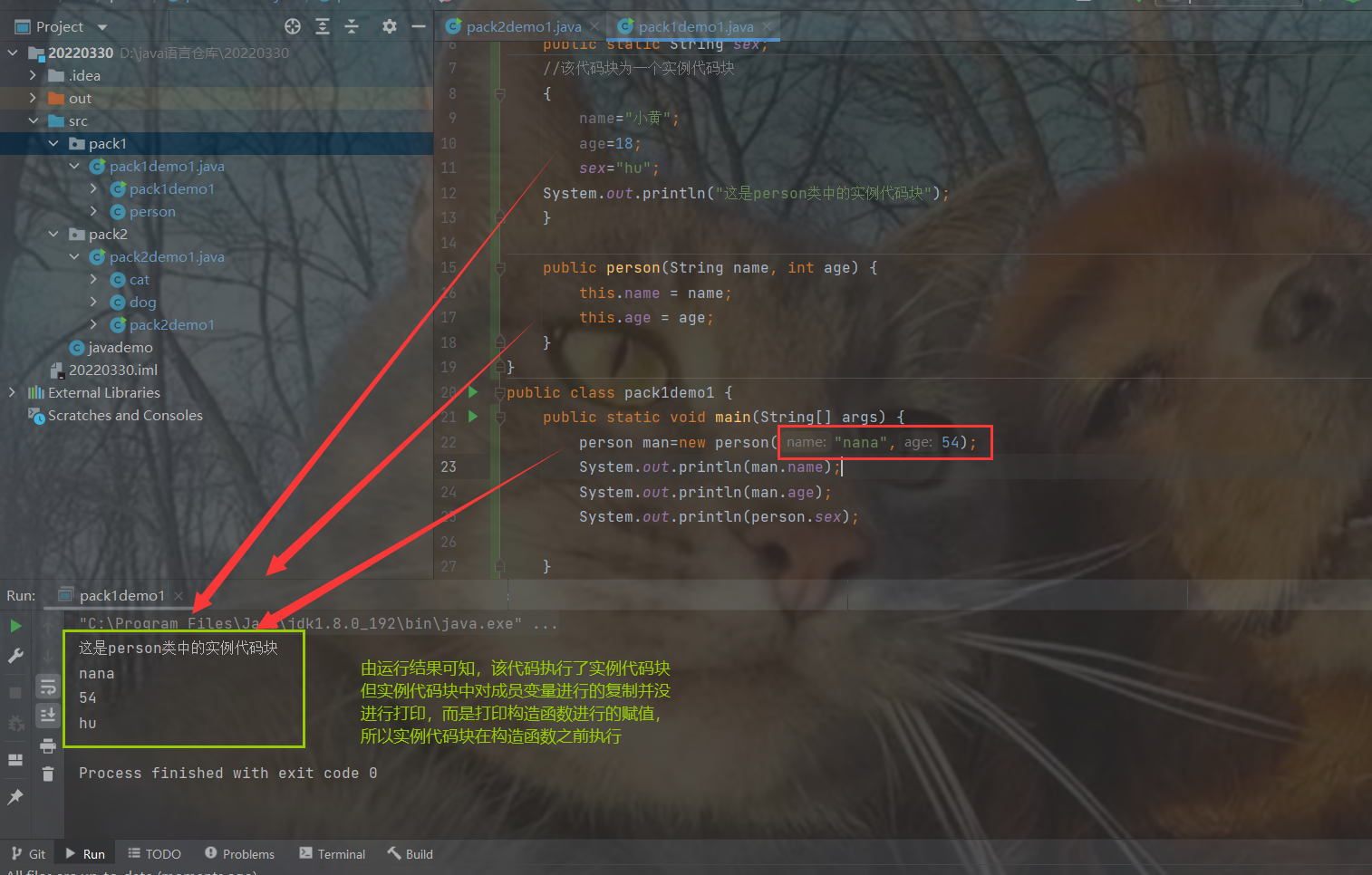
Task: Expand the dog class node
Action: pos(93,303)
